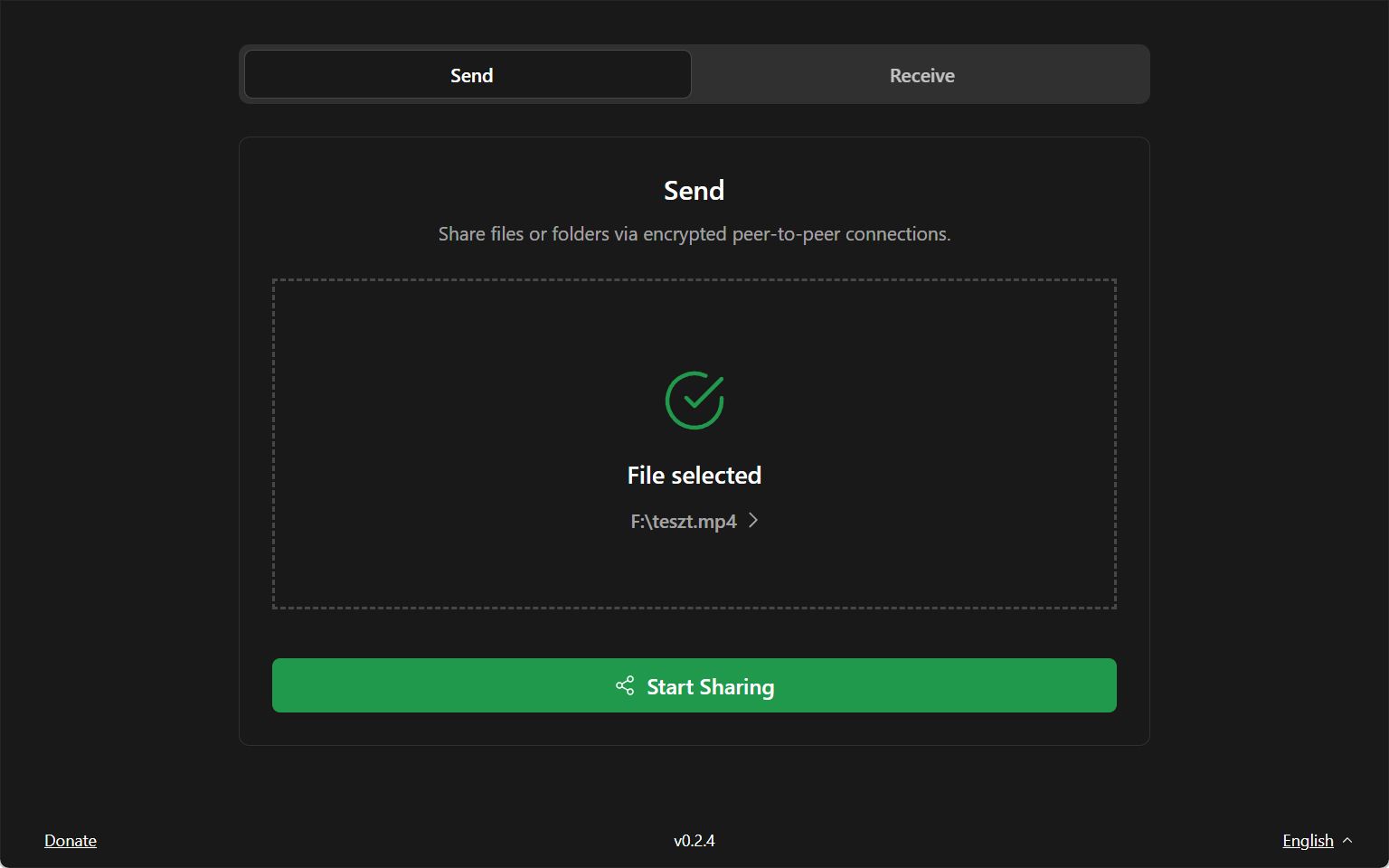This screenshot has height=868, width=1389.
Task: Click the caret arrow beside English
Action: pyautogui.click(x=1347, y=841)
